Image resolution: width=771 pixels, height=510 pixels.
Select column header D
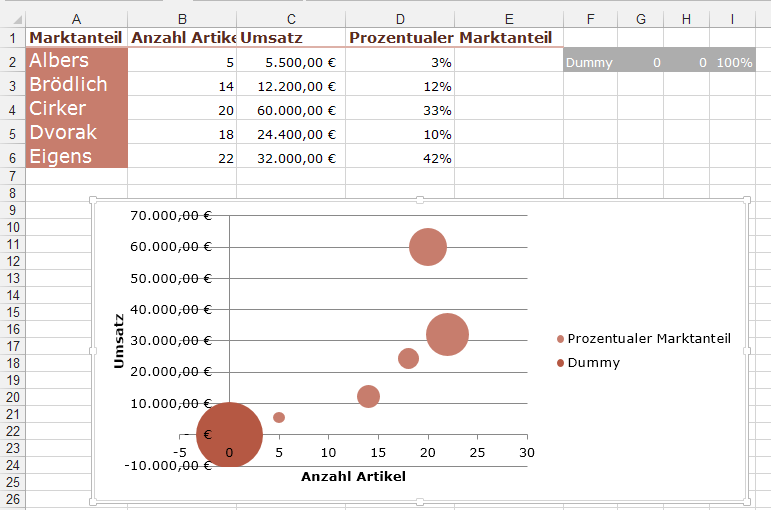tap(400, 19)
